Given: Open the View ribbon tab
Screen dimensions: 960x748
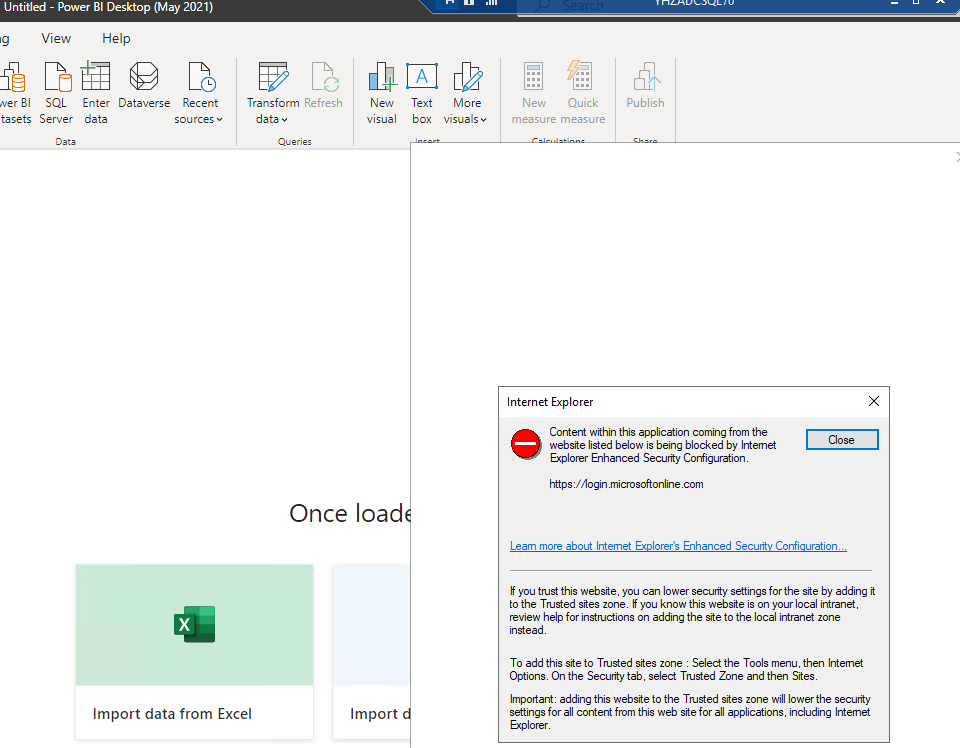Looking at the screenshot, I should [x=56, y=38].
